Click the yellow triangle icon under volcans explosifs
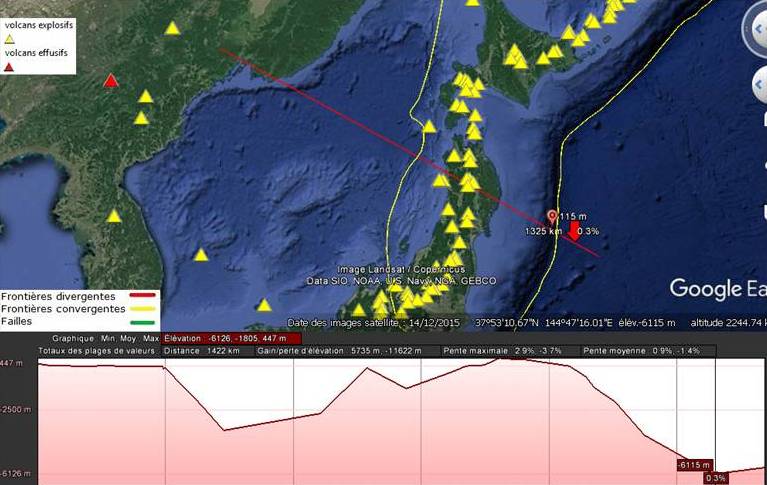767x485 pixels. coord(10,38)
